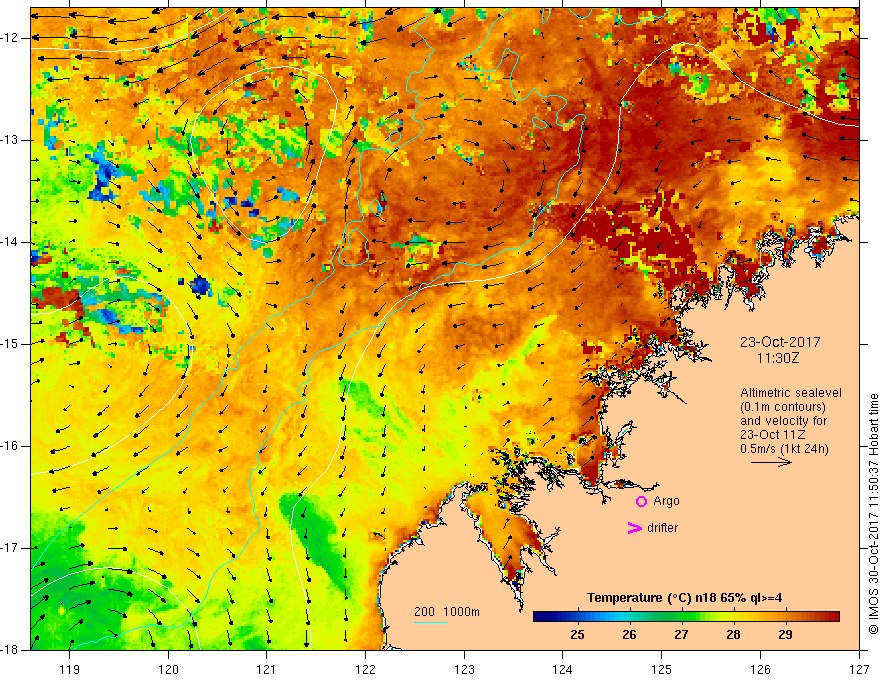
Task: Click the '11:30Z' time text
Action: coord(777,358)
